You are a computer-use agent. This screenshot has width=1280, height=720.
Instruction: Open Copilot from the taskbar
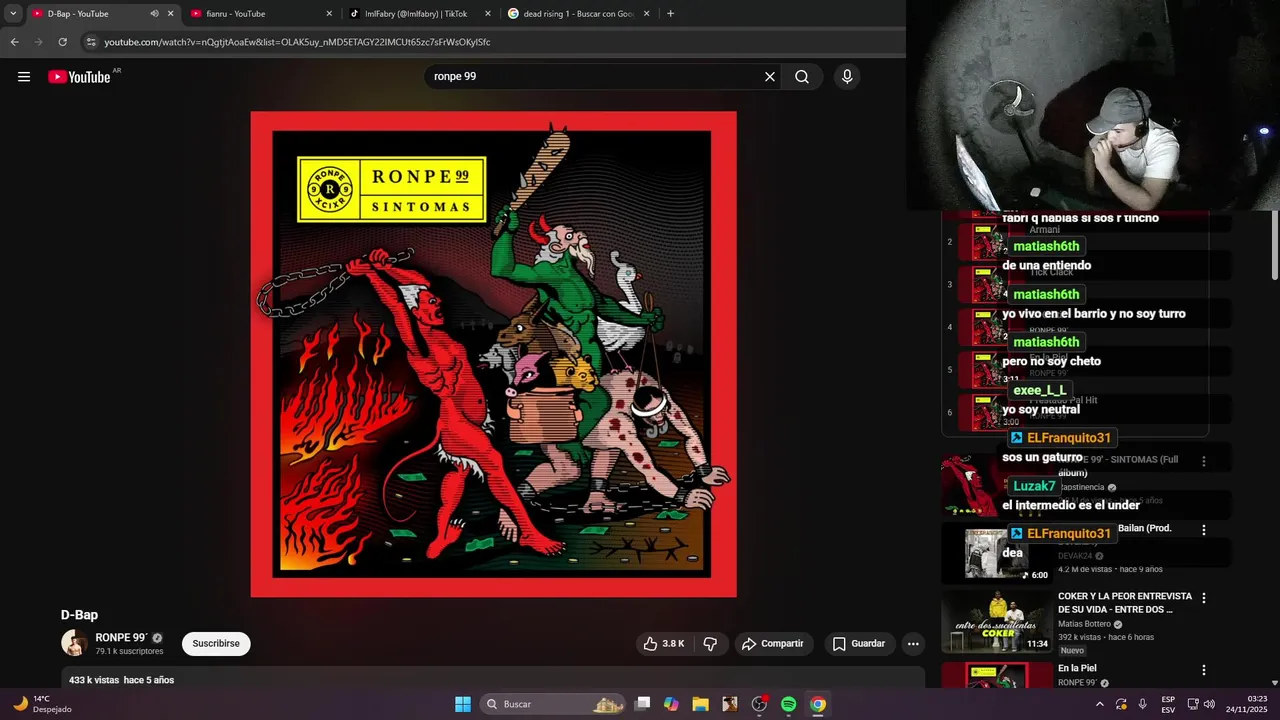click(x=671, y=704)
